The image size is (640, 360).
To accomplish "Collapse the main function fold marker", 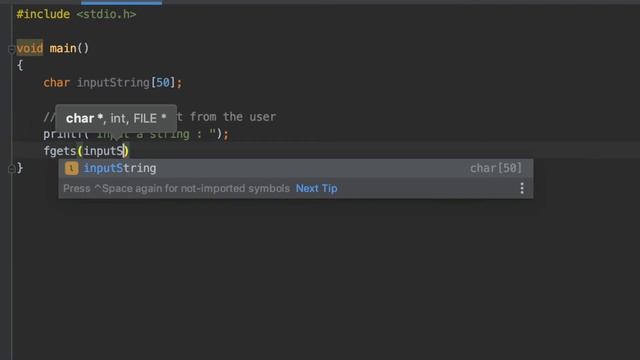I will tap(11, 49).
